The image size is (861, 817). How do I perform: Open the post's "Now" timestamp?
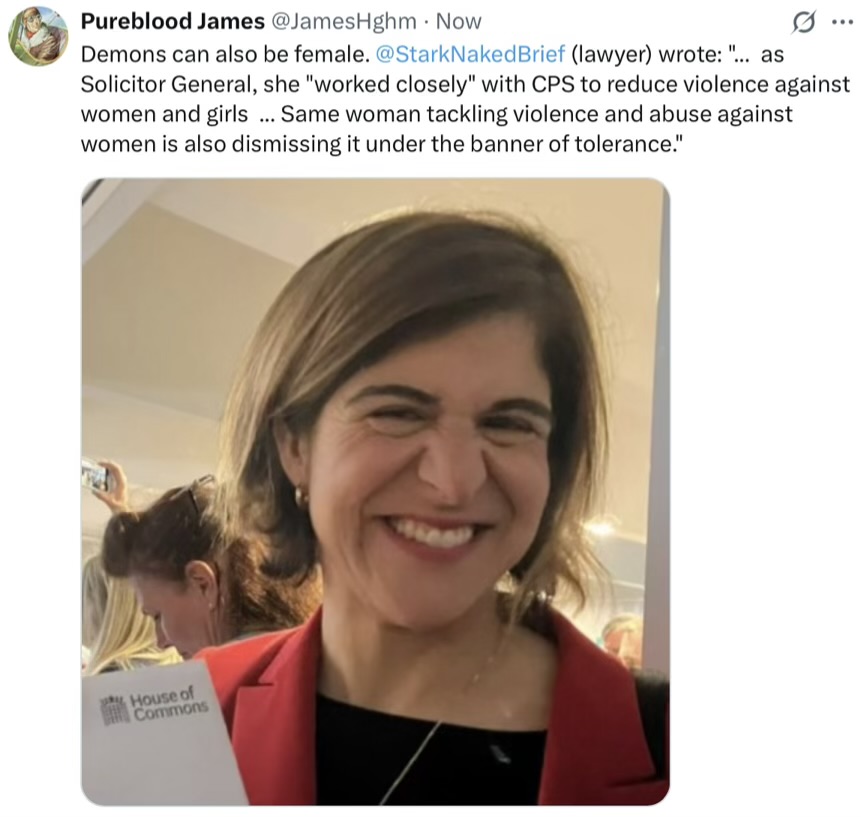point(459,21)
